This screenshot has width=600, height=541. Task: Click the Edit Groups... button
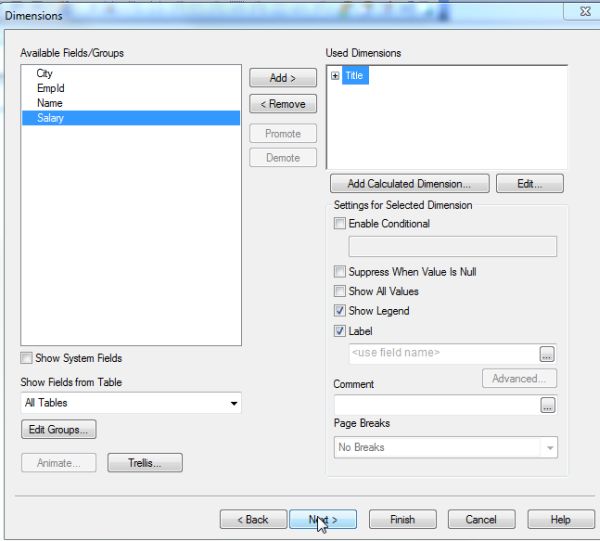[59, 429]
